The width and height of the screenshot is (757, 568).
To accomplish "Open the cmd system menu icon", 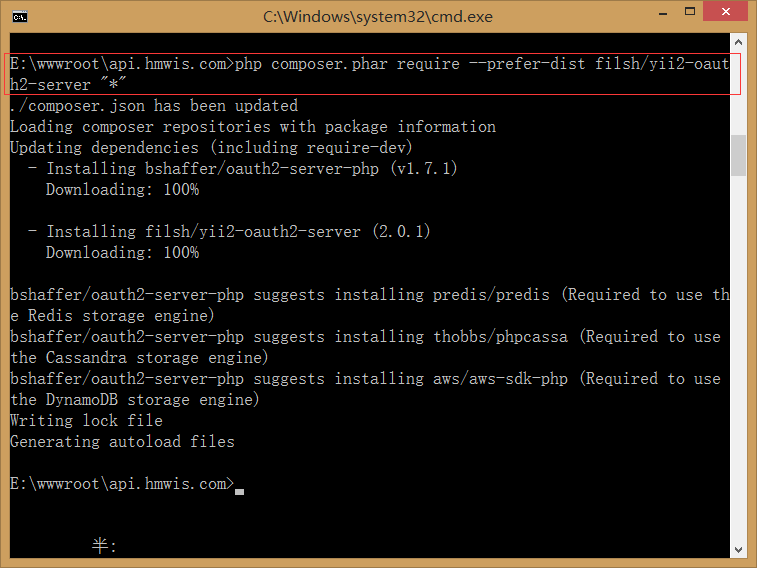I will (x=19, y=16).
